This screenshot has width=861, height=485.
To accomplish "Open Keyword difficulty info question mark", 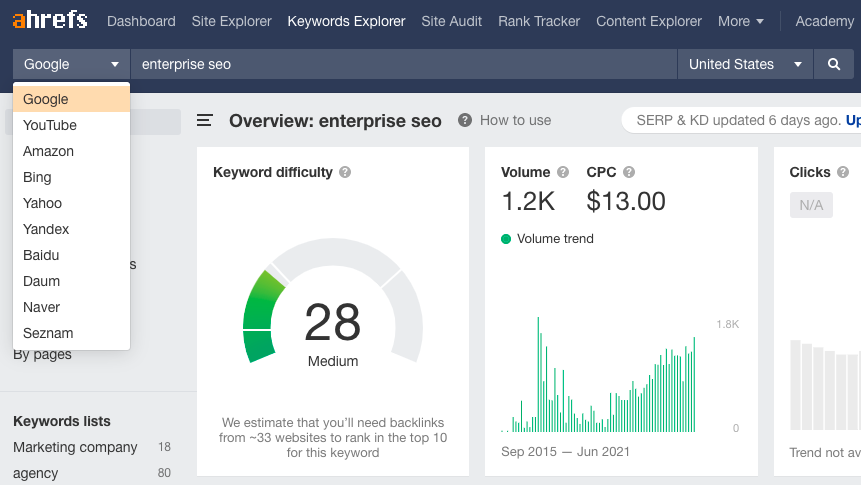I will [x=345, y=172].
